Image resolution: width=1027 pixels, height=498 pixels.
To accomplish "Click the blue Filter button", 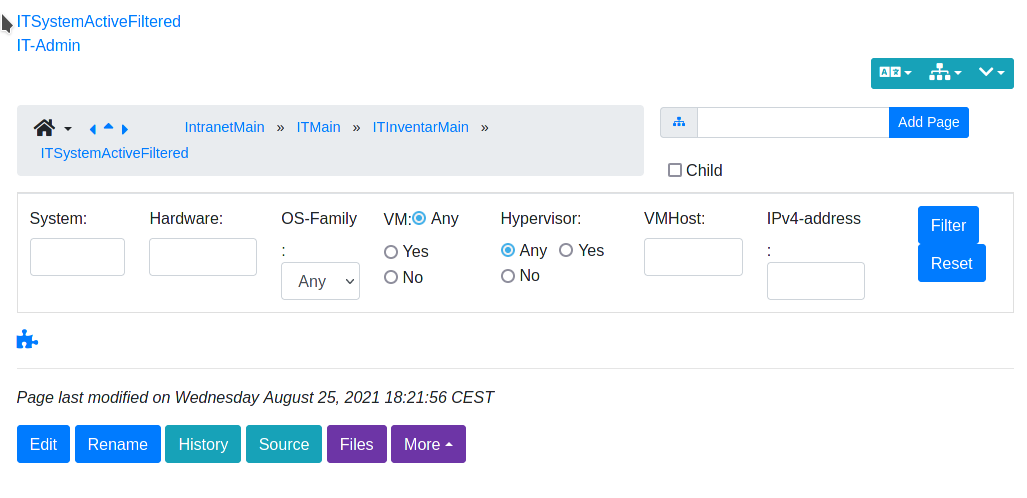I will coord(948,225).
